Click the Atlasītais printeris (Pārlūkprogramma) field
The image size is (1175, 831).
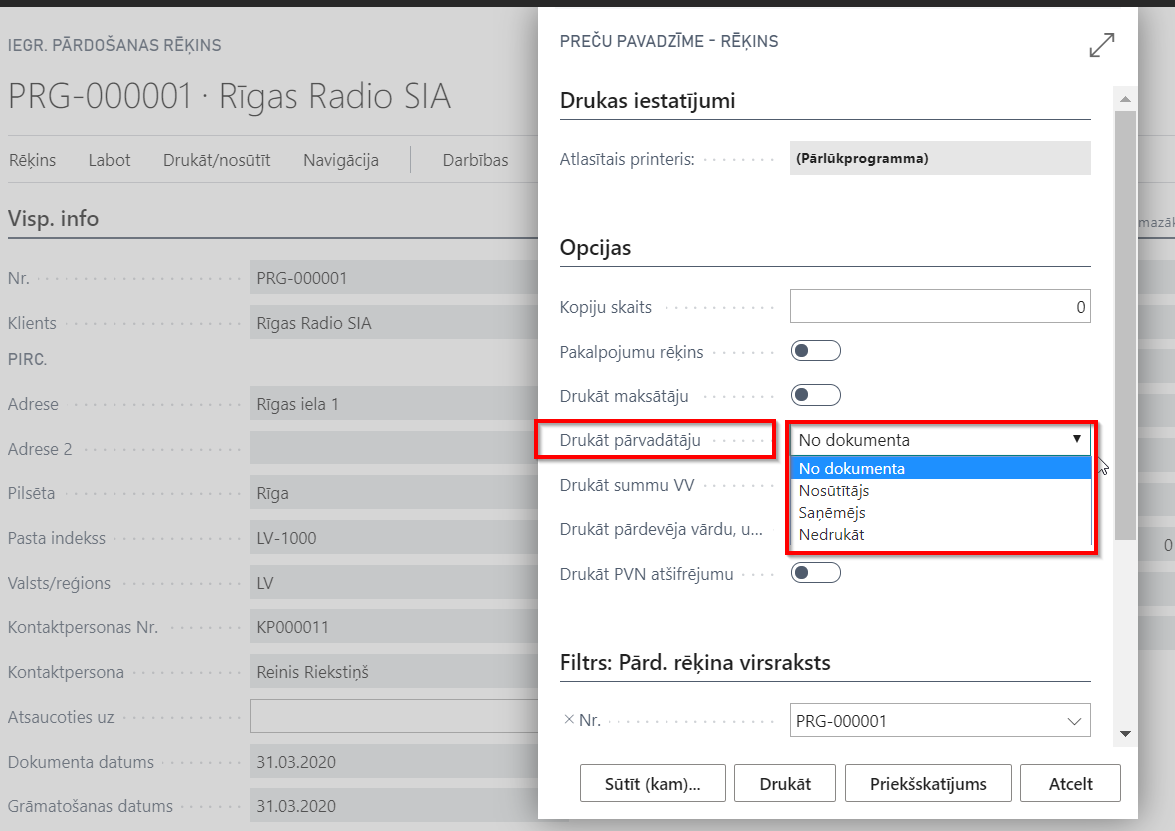[x=940, y=158]
